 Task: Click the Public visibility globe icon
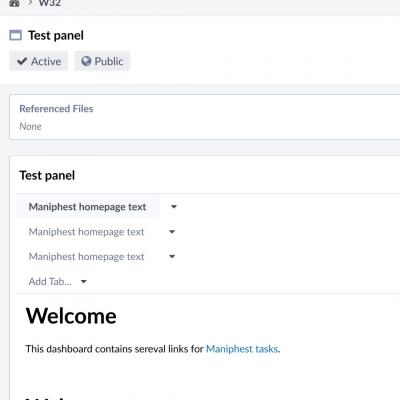point(86,61)
